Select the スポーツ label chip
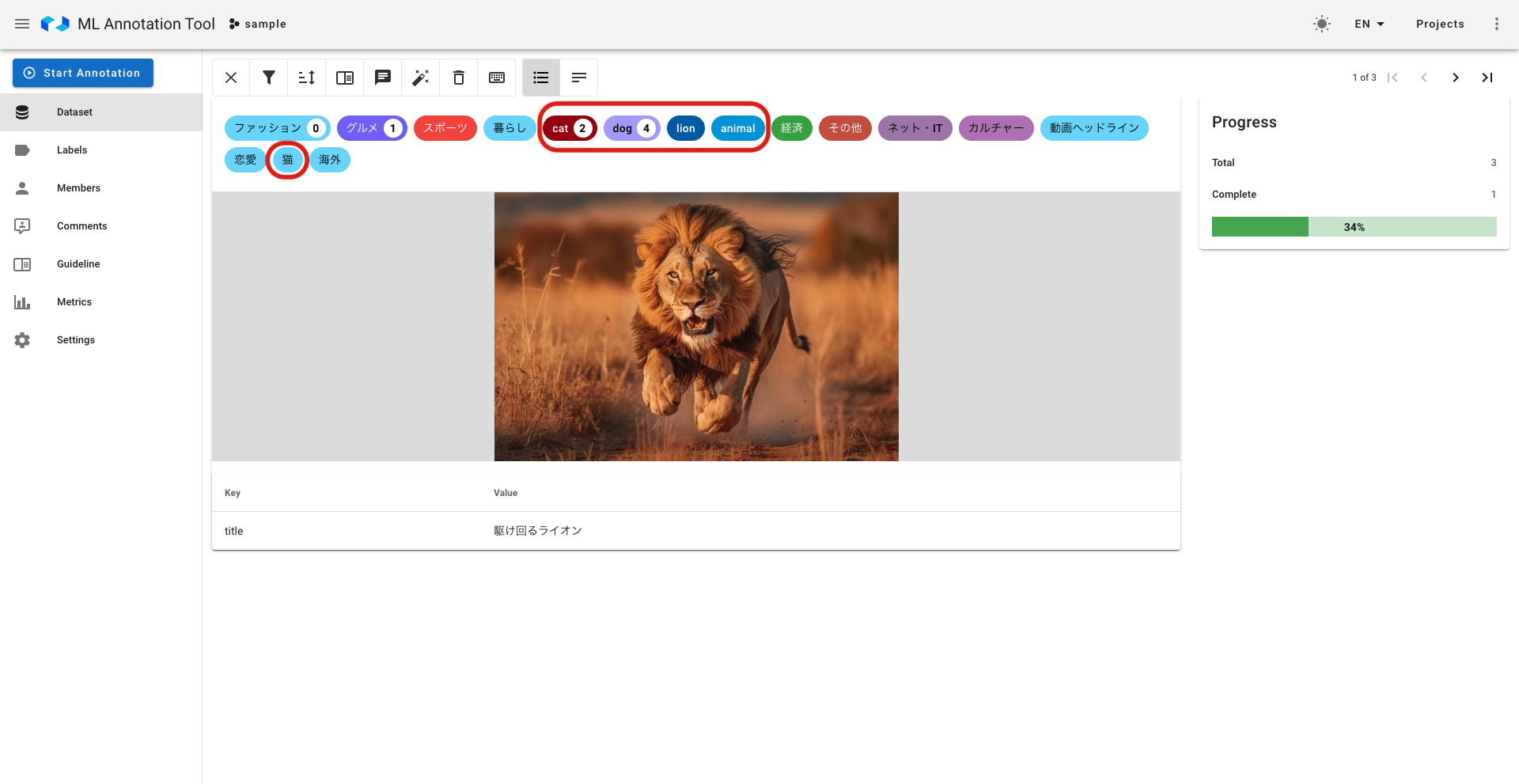The image size is (1519, 784). pyautogui.click(x=445, y=128)
